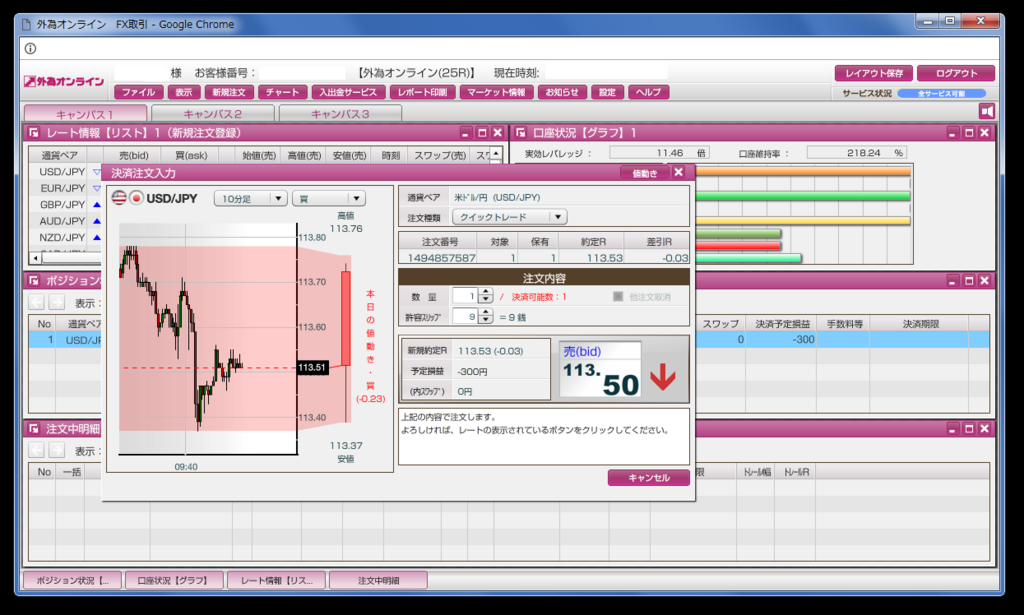Open the 10分足 timeframe dropdown
1024x615 pixels.
point(251,198)
